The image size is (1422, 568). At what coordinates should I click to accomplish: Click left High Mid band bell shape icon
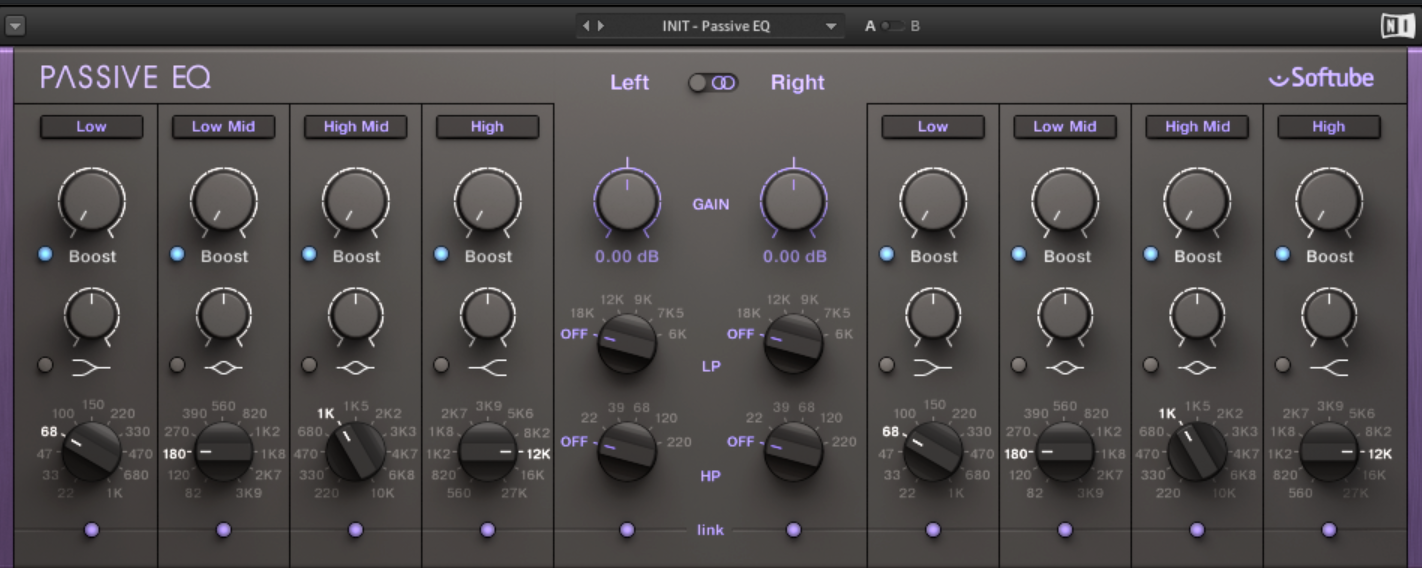pos(355,368)
